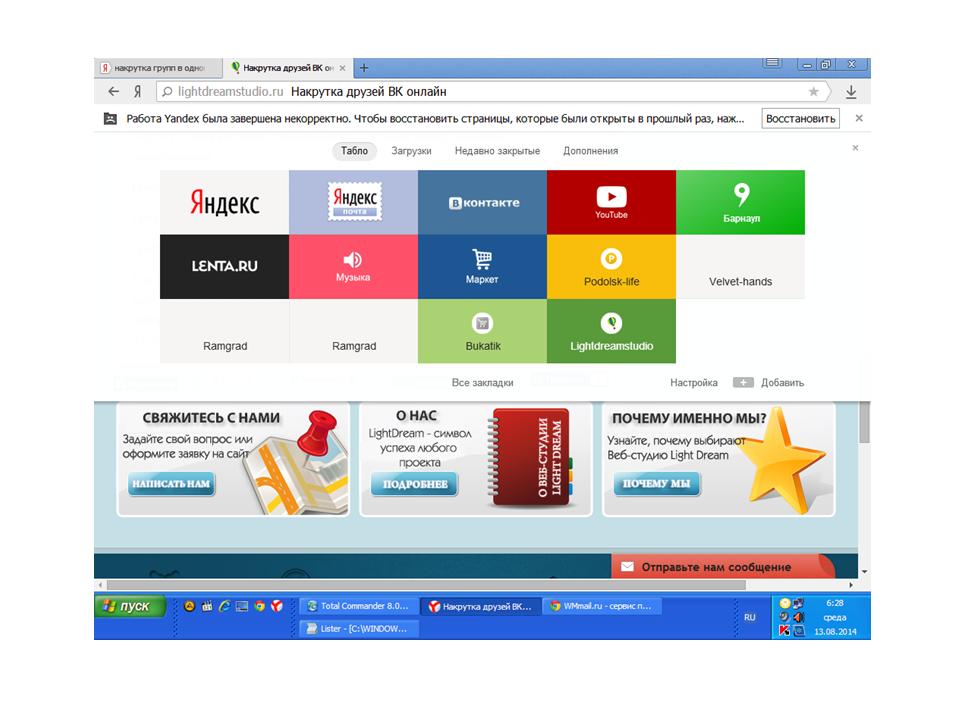Click the Добавить plus button
Viewport: 960px width, 720px height.
(743, 383)
